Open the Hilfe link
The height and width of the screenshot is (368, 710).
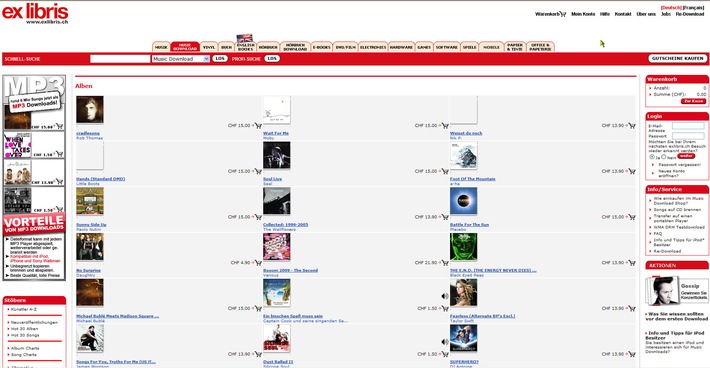coord(605,14)
